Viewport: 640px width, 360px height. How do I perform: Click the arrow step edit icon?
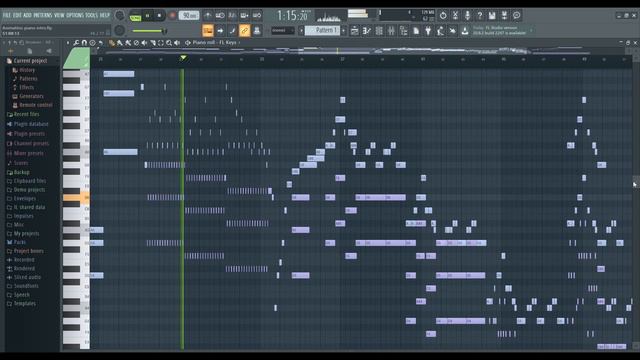click(220, 30)
